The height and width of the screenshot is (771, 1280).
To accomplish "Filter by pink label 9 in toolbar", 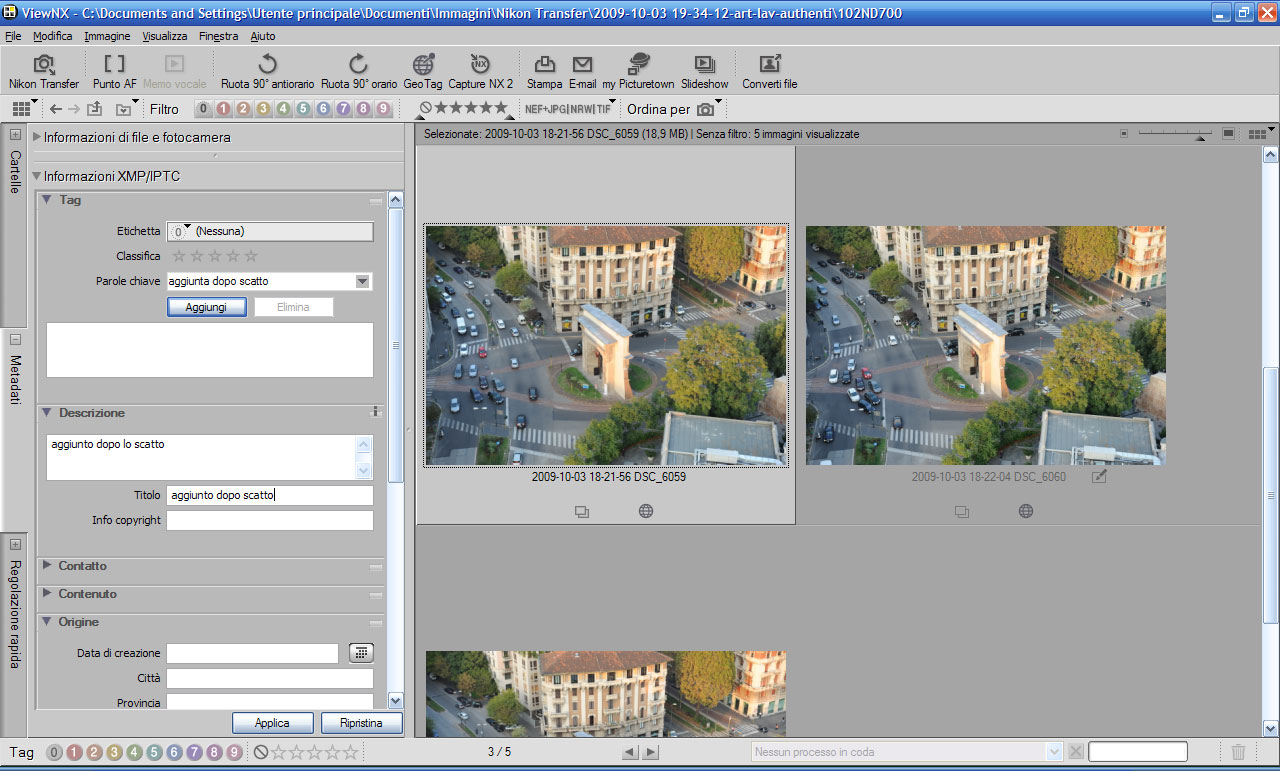I will tap(383, 109).
